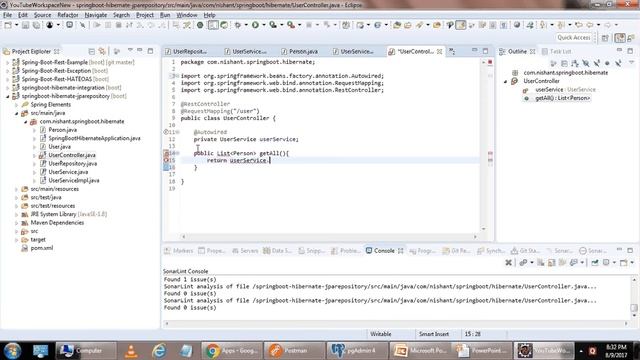Click the Windows Start button
The width and height of the screenshot is (640, 360).
(x=12, y=351)
